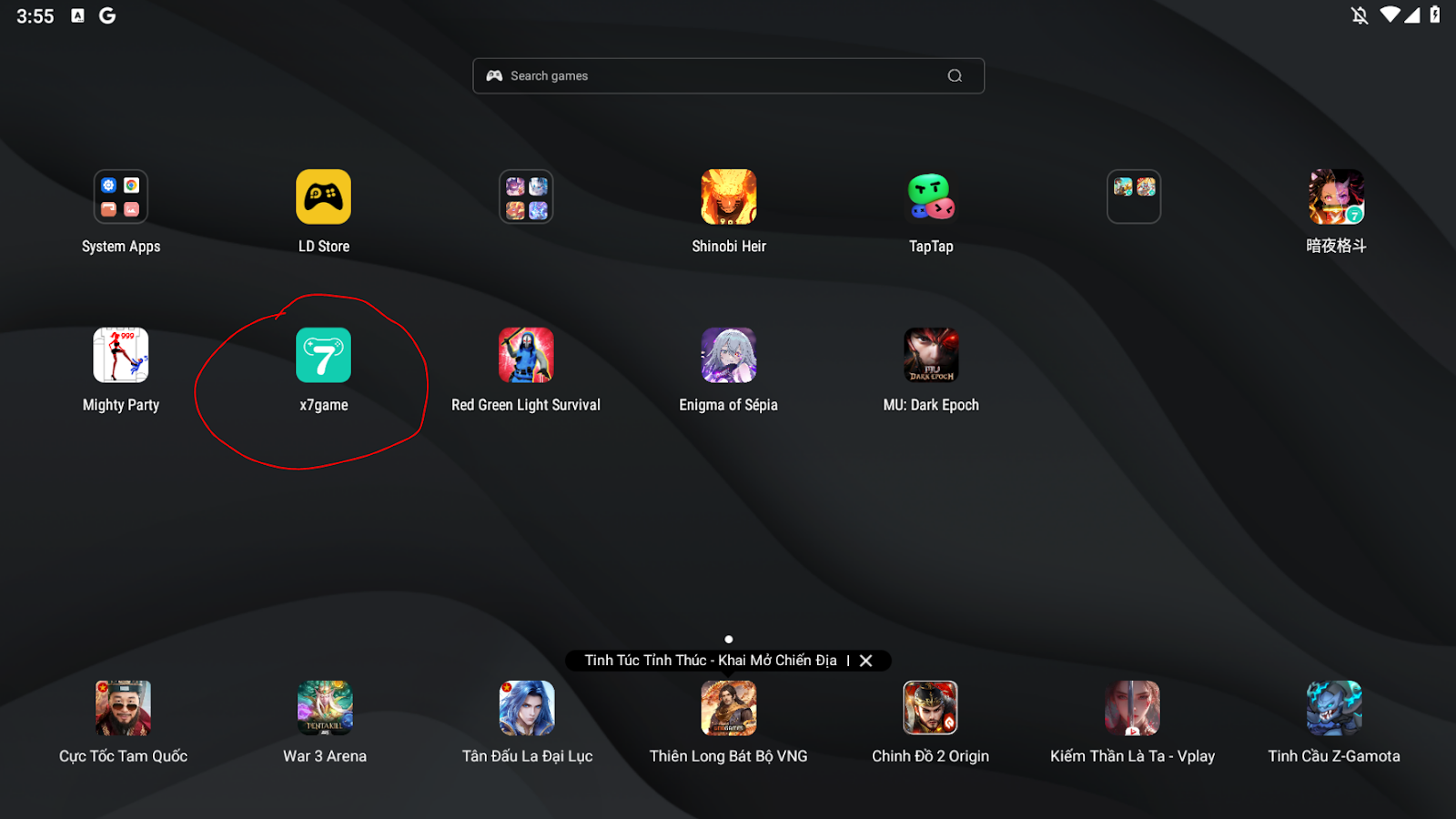This screenshot has height=819, width=1456.
Task: Close the Tinh Túc Tỉnh Thức banner
Action: 866,661
